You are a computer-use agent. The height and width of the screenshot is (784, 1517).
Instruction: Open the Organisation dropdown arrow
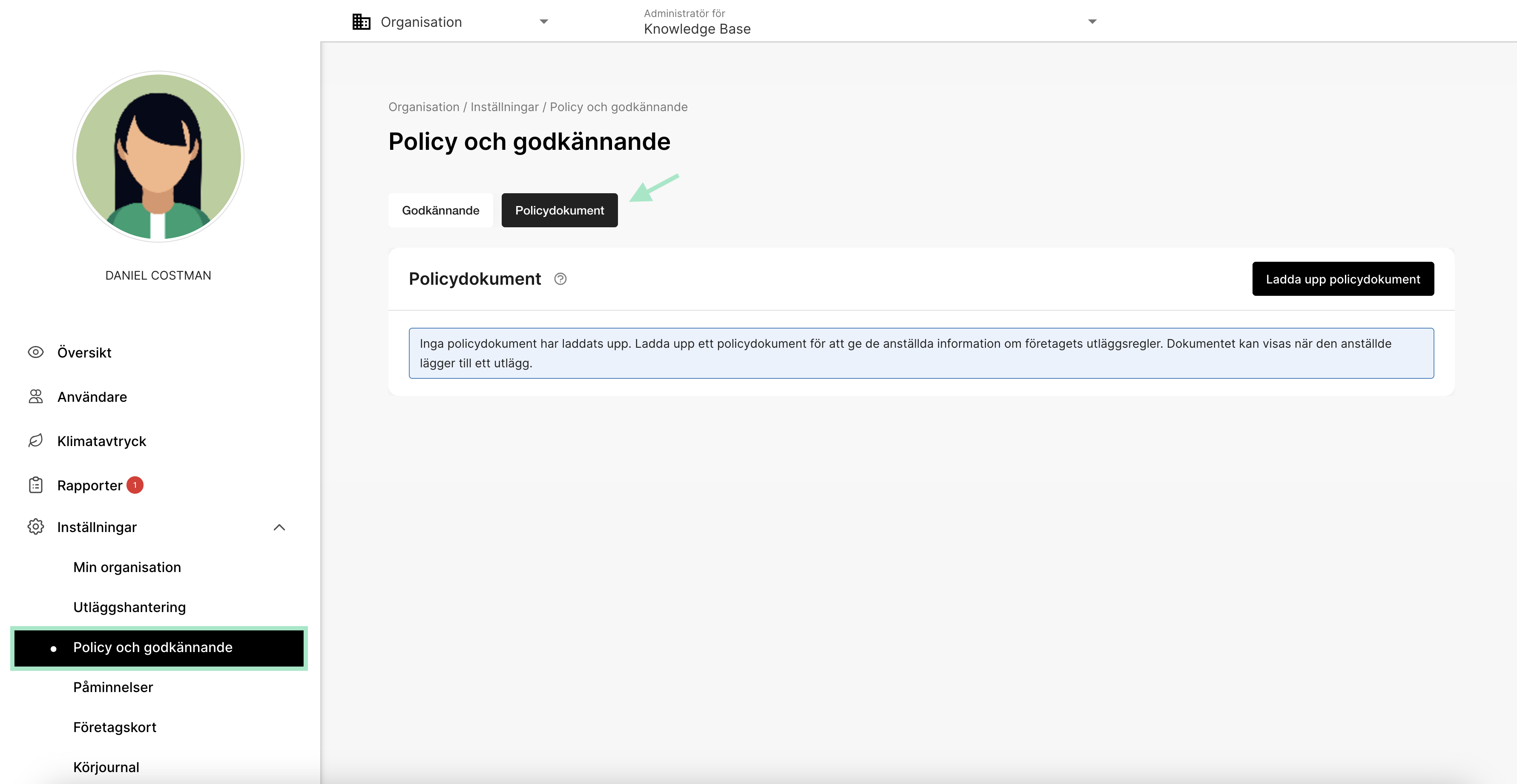point(543,22)
